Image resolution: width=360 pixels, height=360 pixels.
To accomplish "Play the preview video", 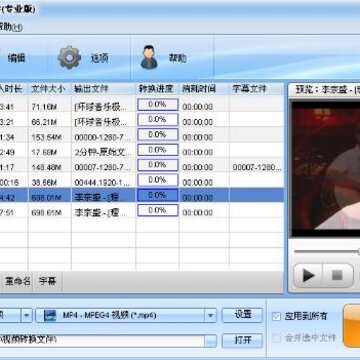I will [x=308, y=275].
